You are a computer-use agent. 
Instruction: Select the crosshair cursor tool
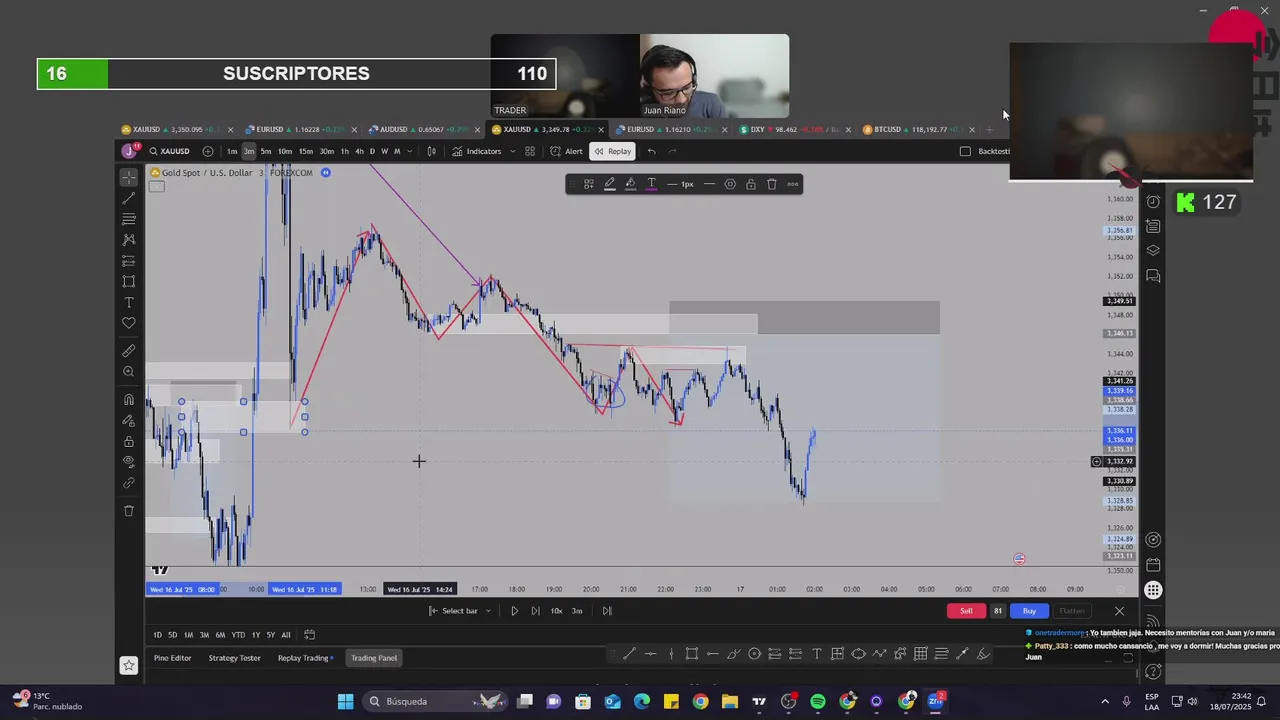pos(129,177)
